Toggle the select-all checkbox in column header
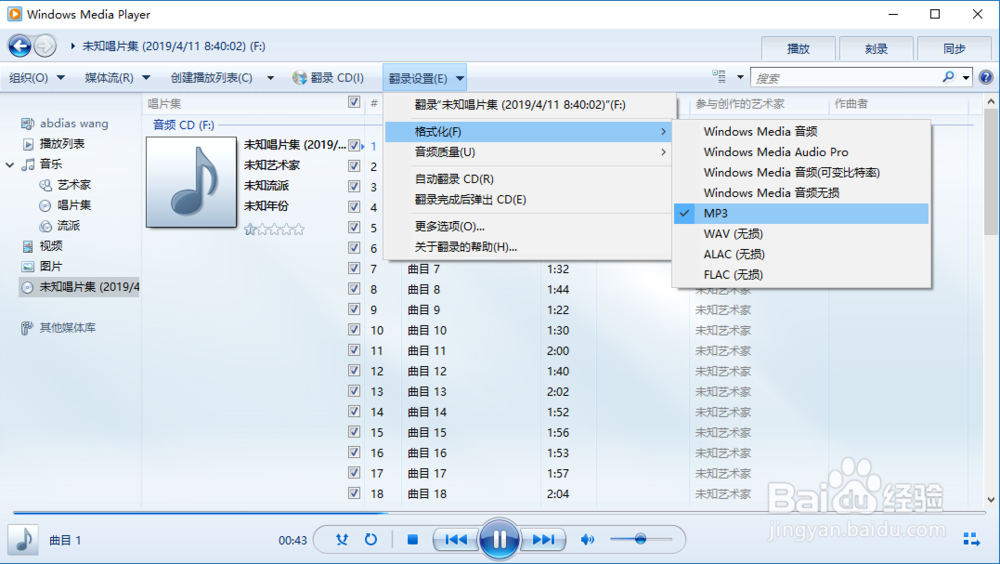 tap(354, 102)
